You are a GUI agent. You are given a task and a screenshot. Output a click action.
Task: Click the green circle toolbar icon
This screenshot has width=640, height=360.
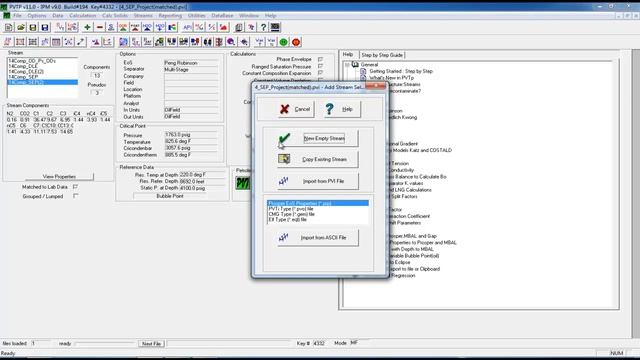tap(284, 42)
